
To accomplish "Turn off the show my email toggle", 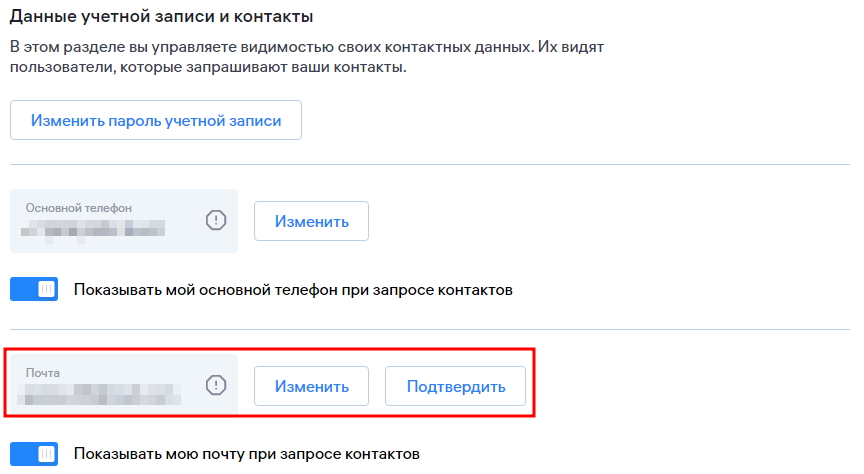I will click(34, 454).
